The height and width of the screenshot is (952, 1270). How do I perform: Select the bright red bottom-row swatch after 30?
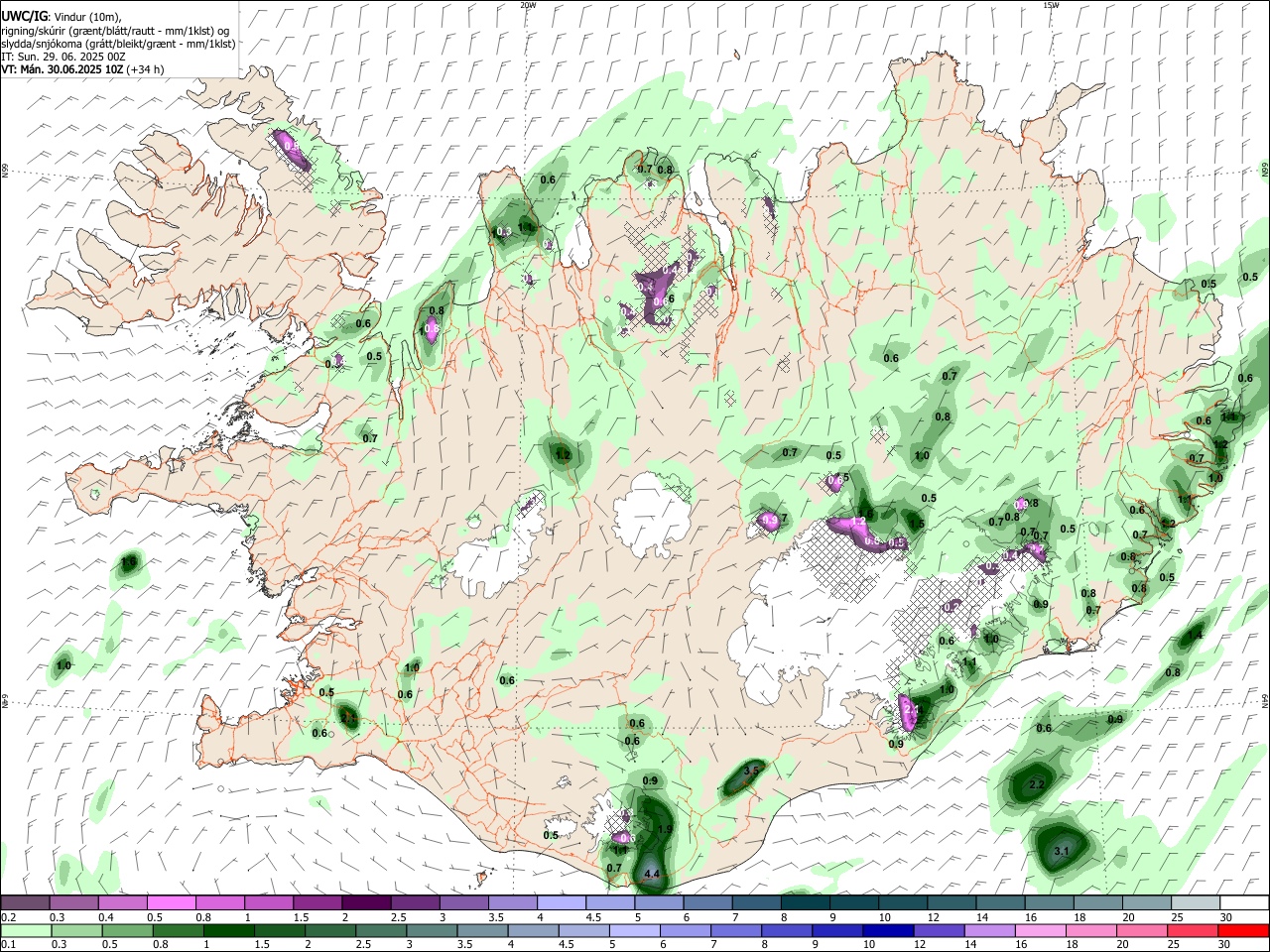(x=1243, y=930)
